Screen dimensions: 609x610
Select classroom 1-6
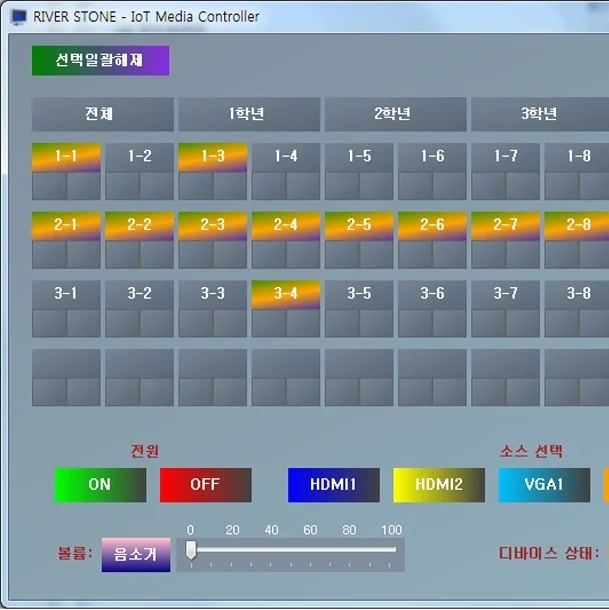pyautogui.click(x=432, y=157)
